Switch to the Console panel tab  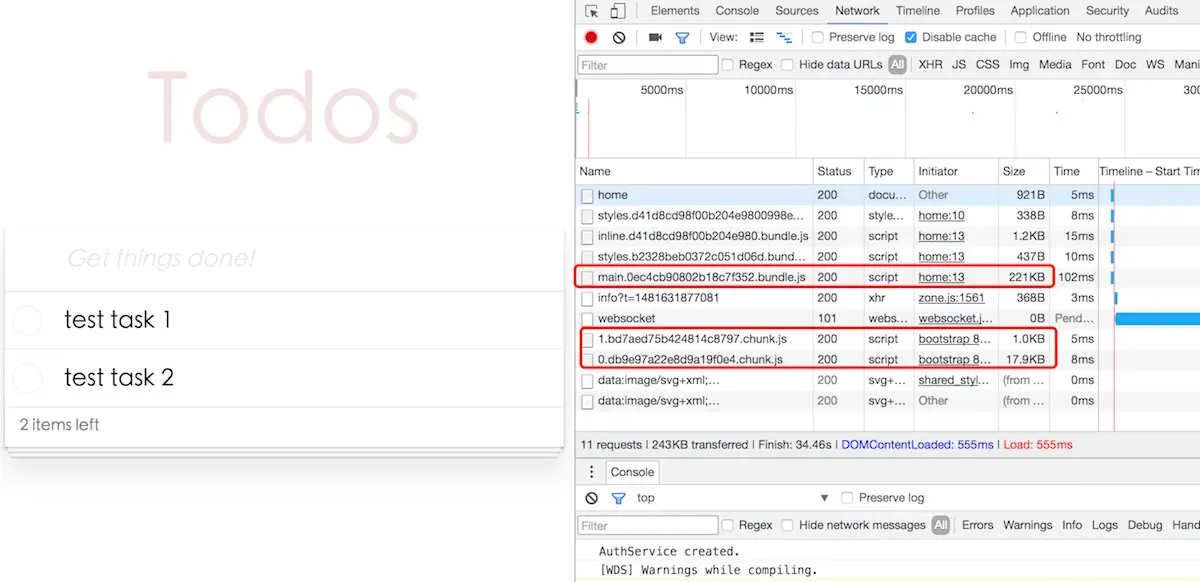[x=737, y=11]
